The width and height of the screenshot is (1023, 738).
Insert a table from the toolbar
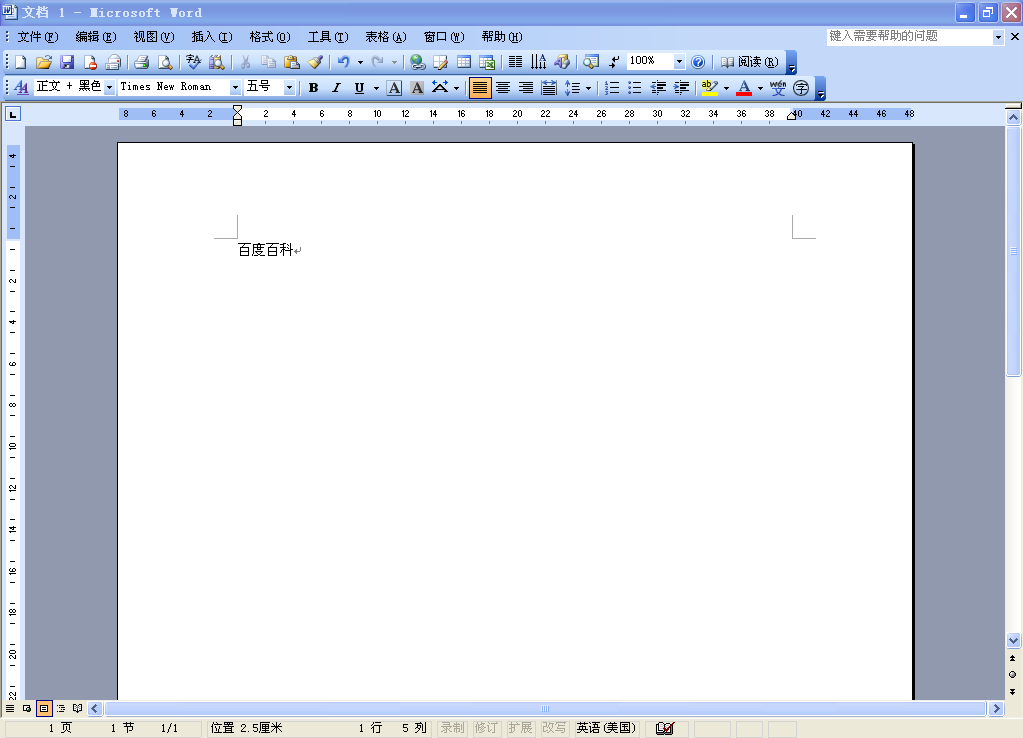point(464,62)
